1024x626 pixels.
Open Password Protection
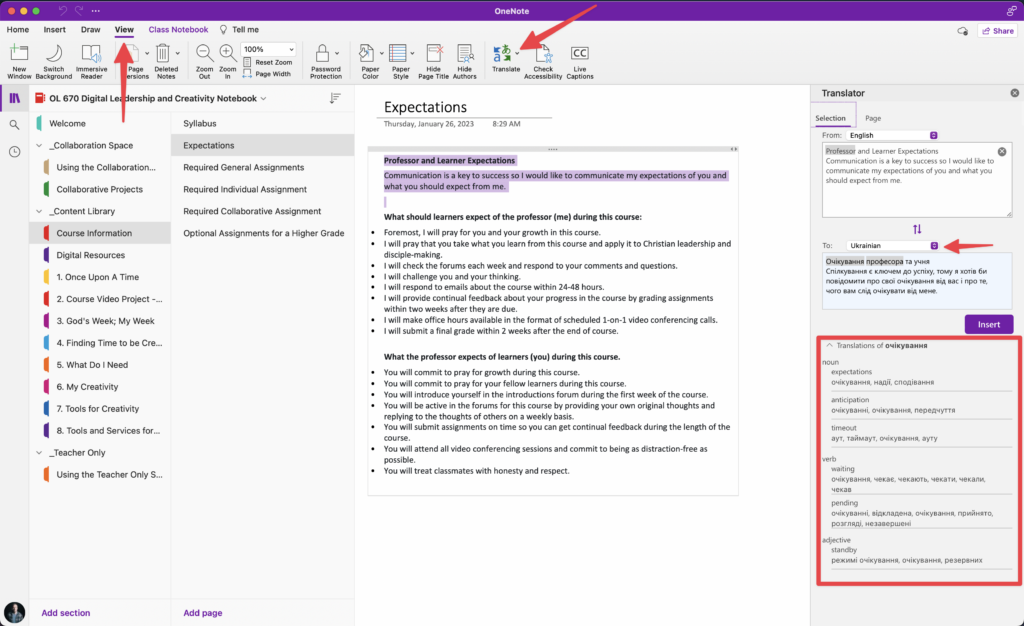(325, 62)
